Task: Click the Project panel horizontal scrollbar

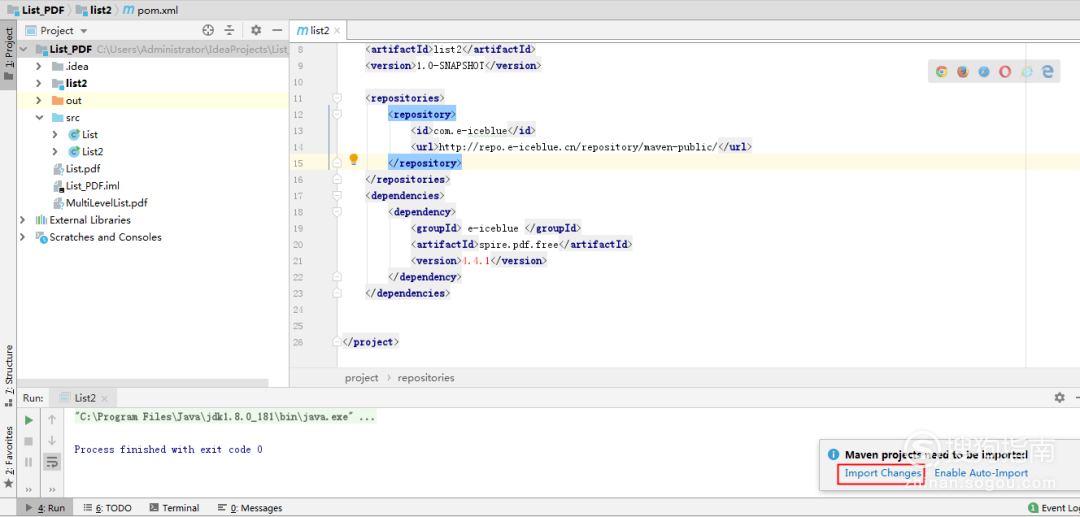Action: 143,383
